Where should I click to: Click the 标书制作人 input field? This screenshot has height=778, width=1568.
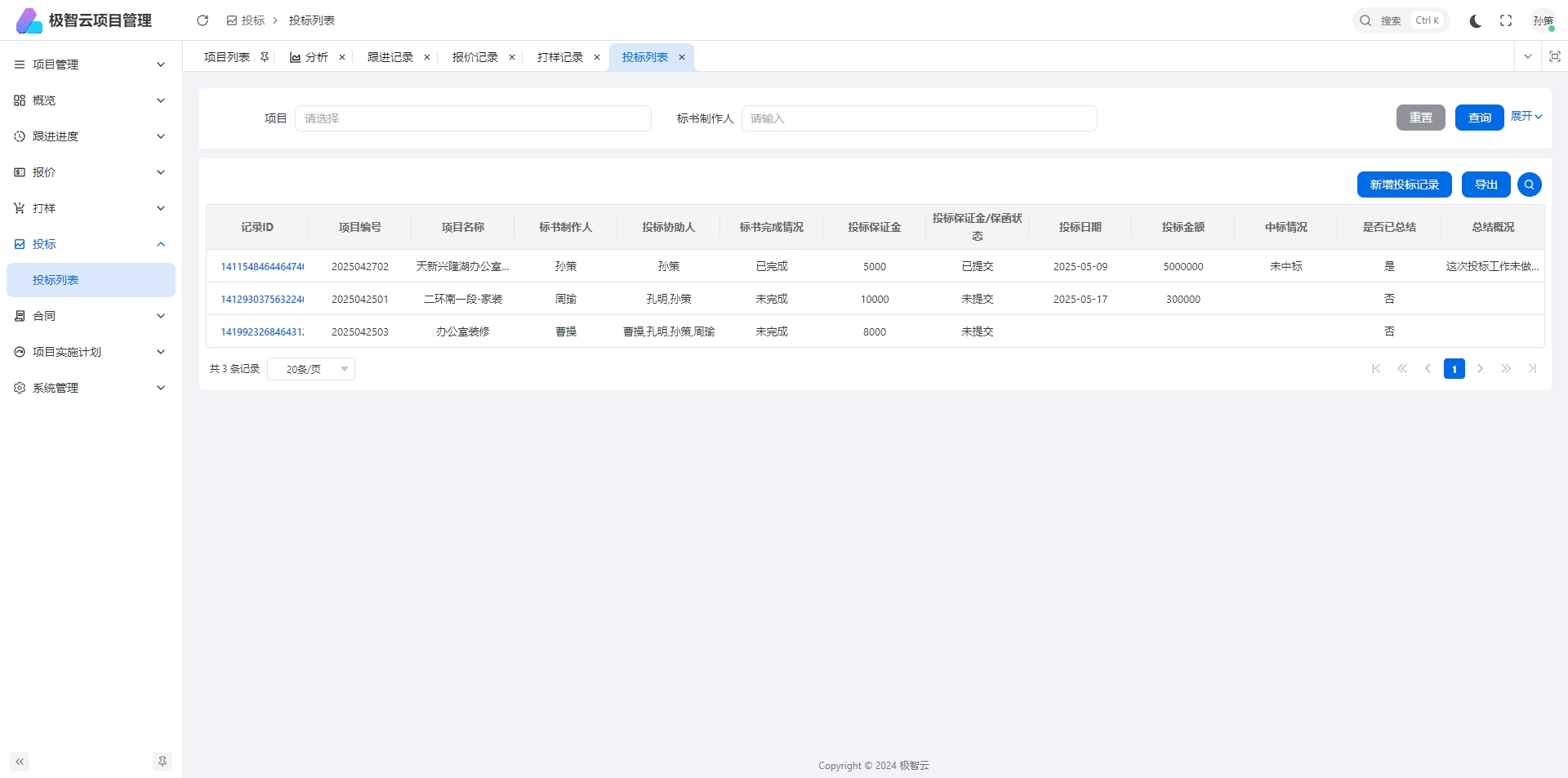pyautogui.click(x=919, y=118)
